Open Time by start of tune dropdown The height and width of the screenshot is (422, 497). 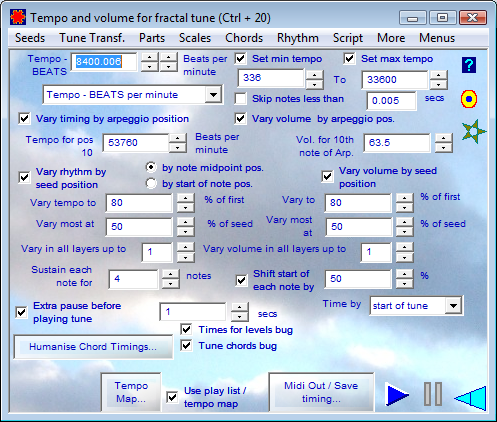point(453,305)
